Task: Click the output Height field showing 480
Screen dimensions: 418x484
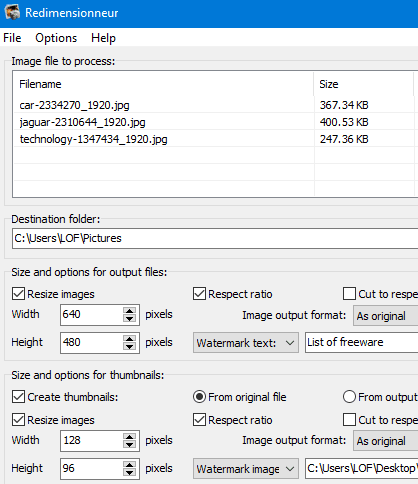Action: tap(91, 342)
